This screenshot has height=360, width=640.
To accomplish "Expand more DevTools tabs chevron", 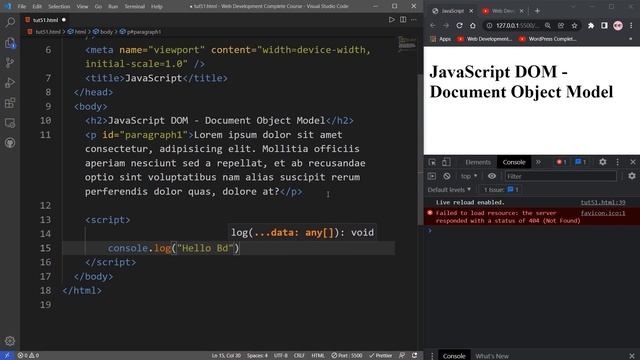I will point(538,162).
